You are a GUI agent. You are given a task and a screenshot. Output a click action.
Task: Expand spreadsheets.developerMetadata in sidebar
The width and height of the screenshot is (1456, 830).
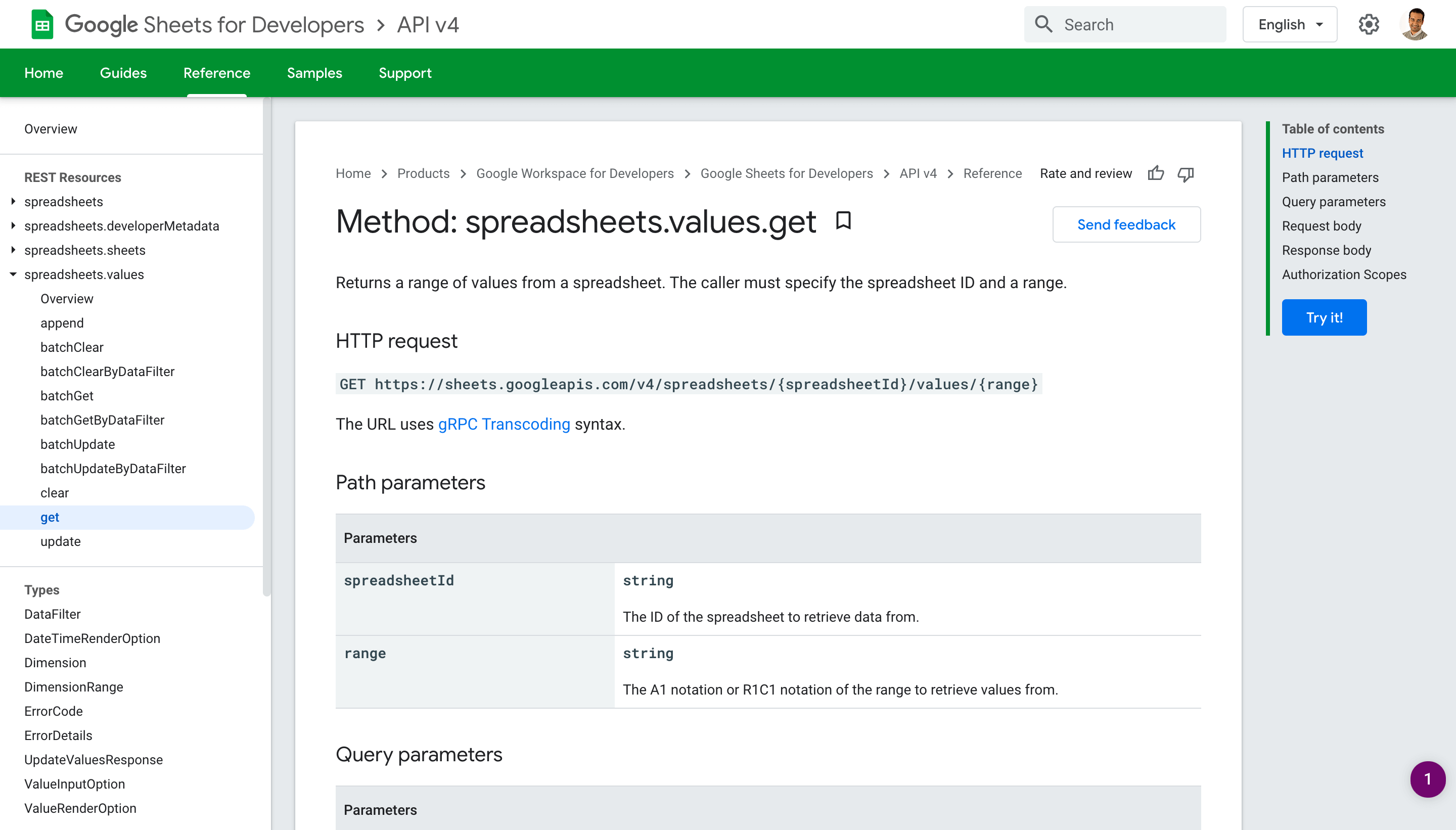tap(13, 226)
